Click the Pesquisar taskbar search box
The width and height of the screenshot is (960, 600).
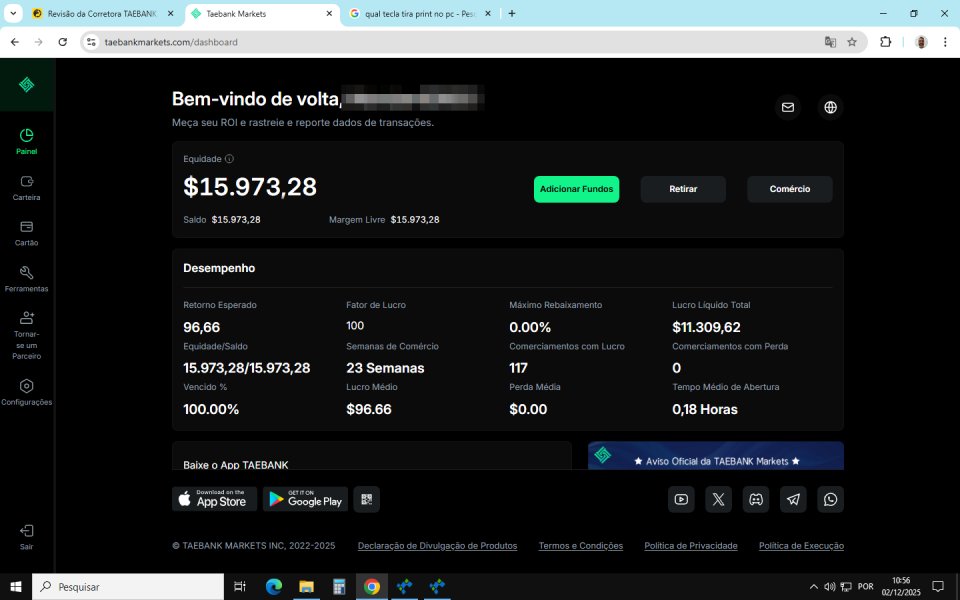pyautogui.click(x=128, y=587)
